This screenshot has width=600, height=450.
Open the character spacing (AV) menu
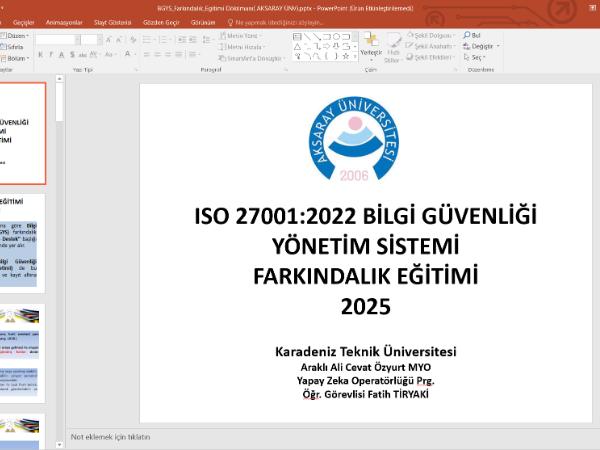coord(94,55)
